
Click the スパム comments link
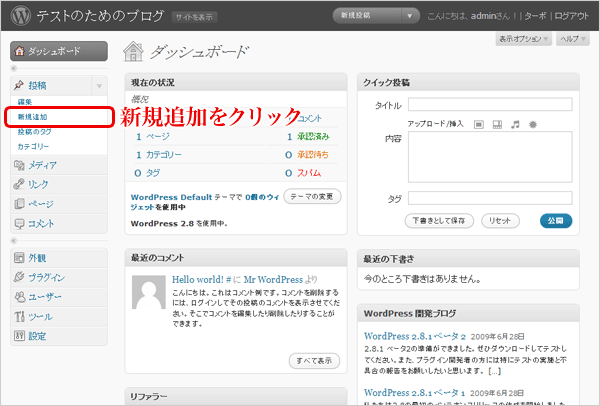point(309,173)
